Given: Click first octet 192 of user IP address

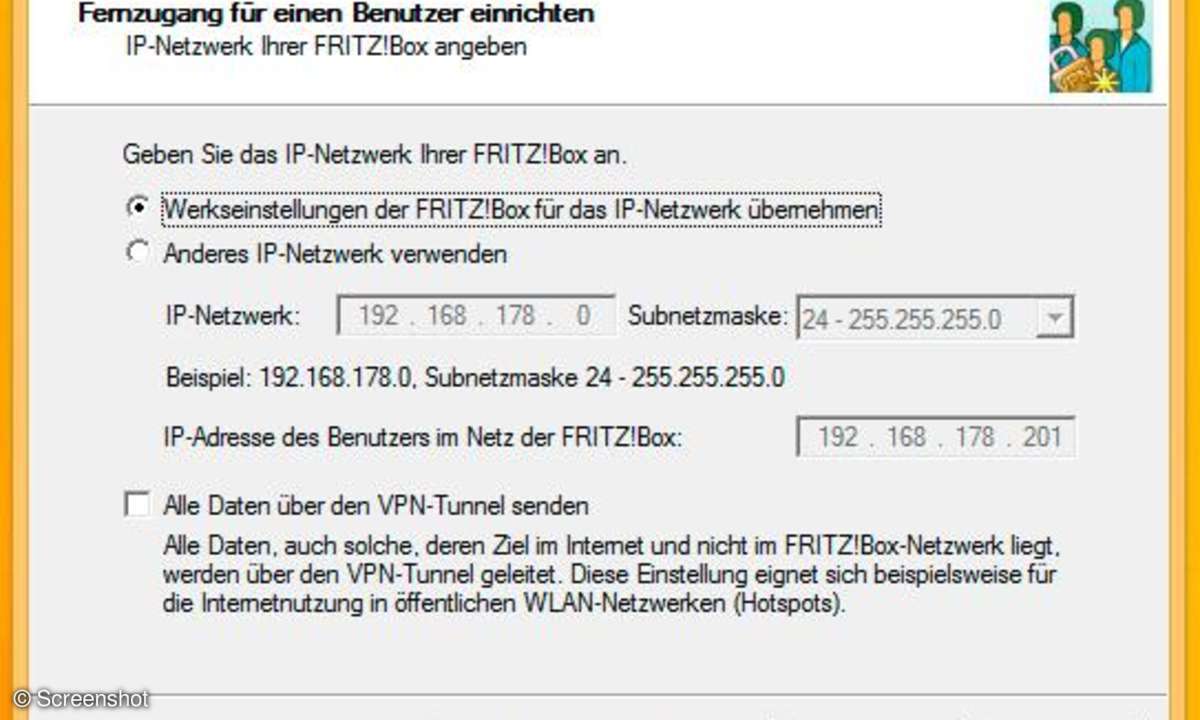Looking at the screenshot, I should click(837, 437).
